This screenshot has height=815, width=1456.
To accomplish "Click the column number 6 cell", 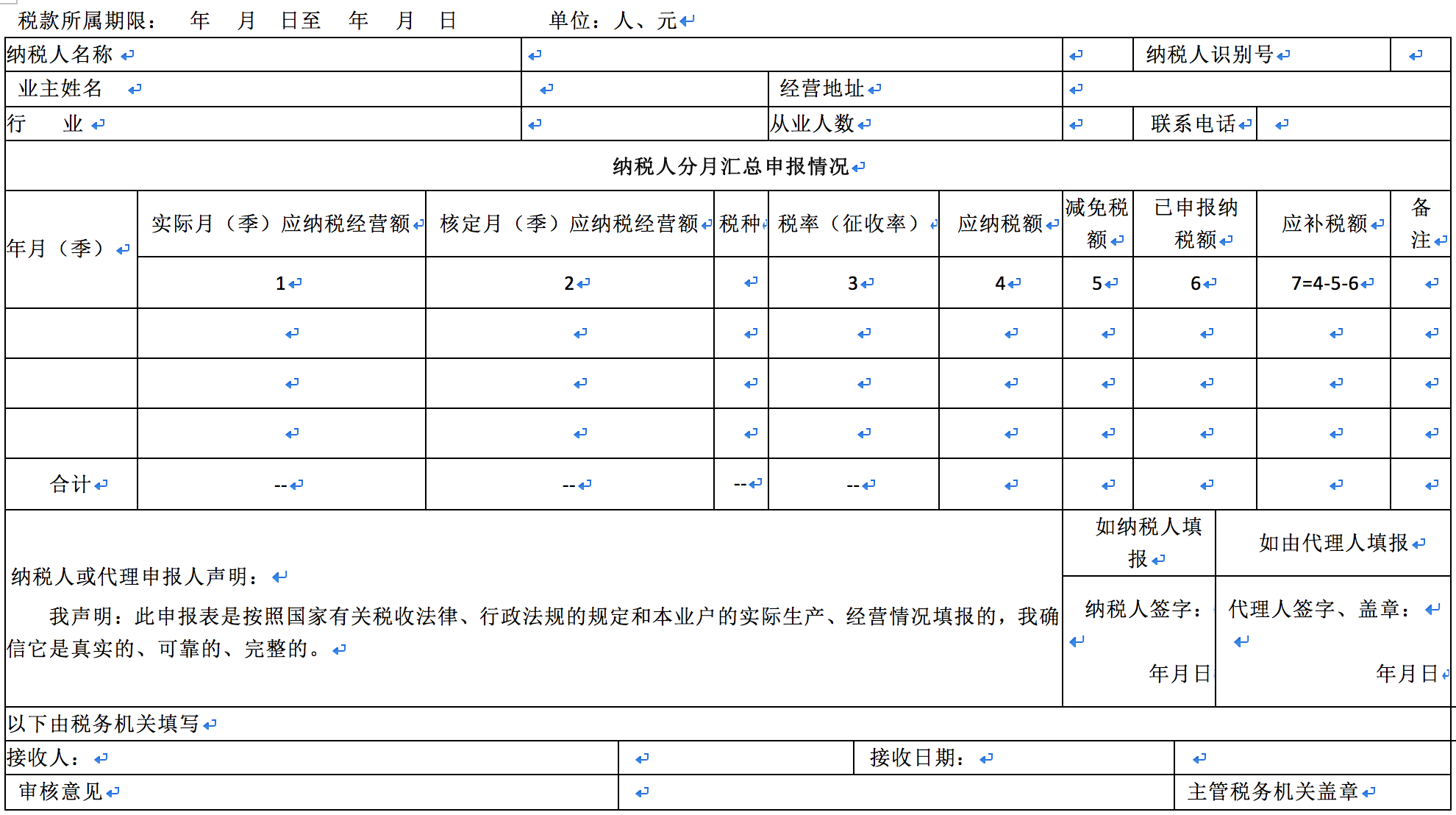I will click(1195, 283).
